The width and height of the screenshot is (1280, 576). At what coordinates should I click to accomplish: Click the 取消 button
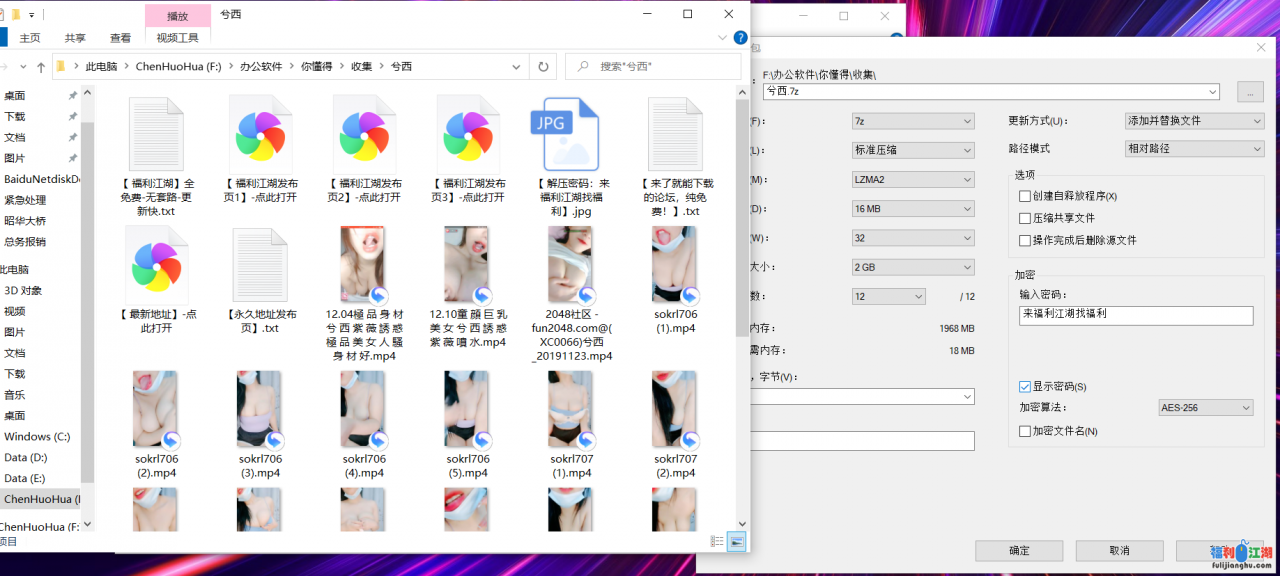tap(1119, 550)
